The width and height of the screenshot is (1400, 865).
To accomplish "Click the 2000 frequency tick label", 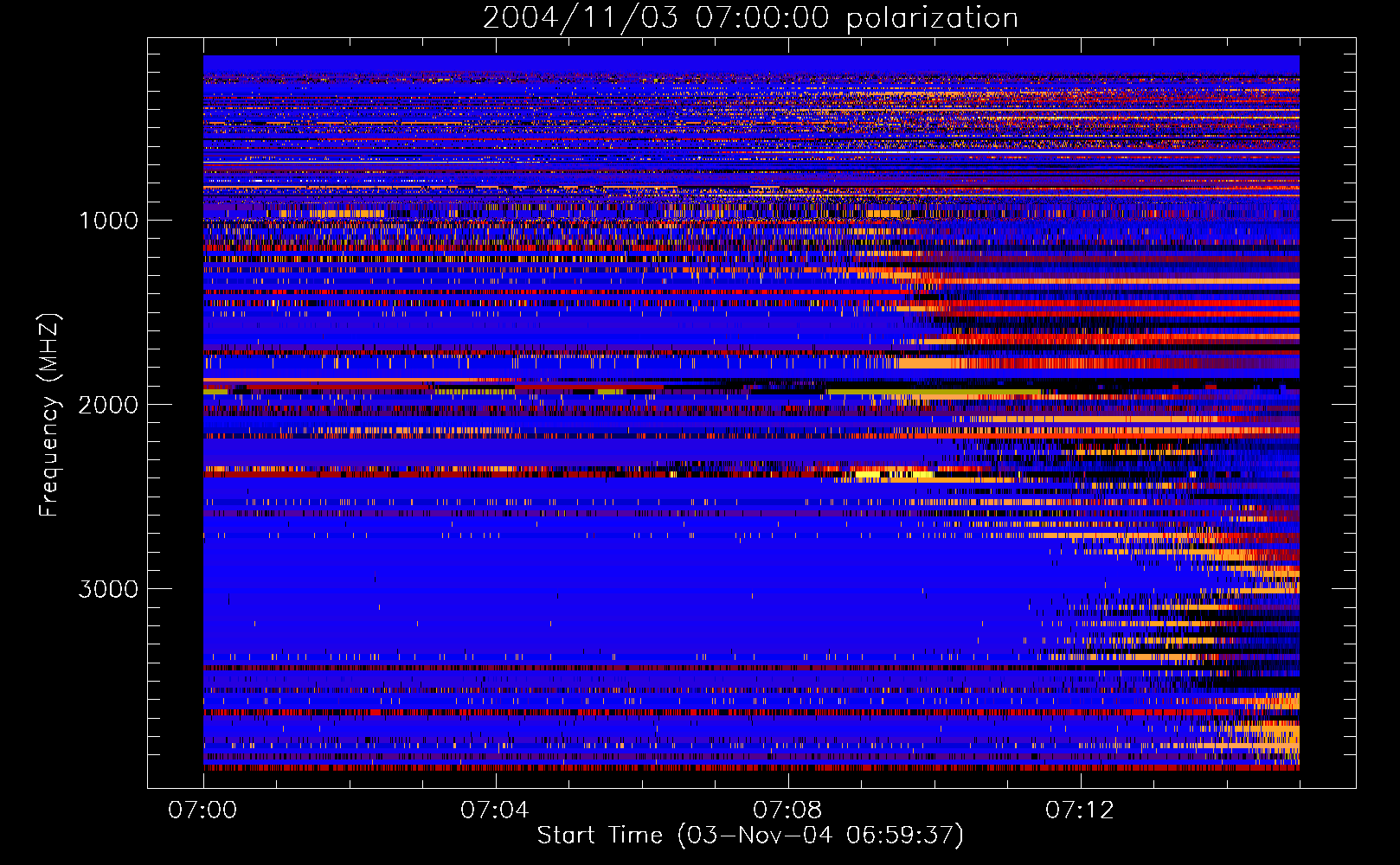I will [x=108, y=405].
